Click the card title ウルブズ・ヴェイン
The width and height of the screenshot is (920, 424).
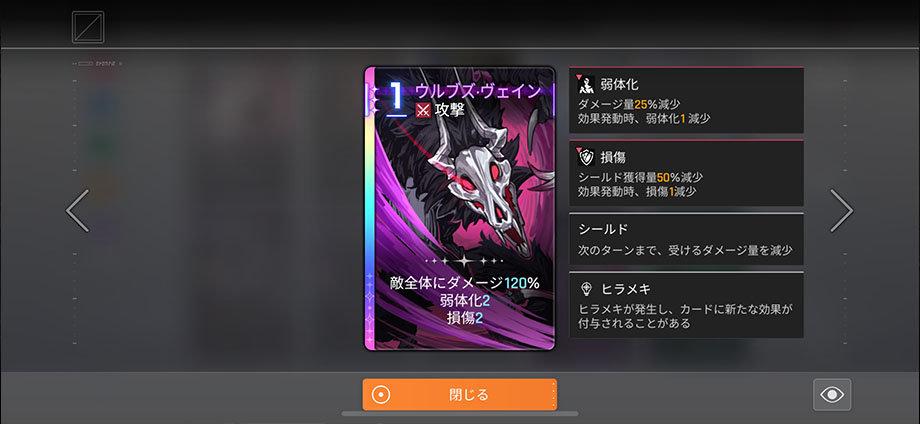pos(478,91)
